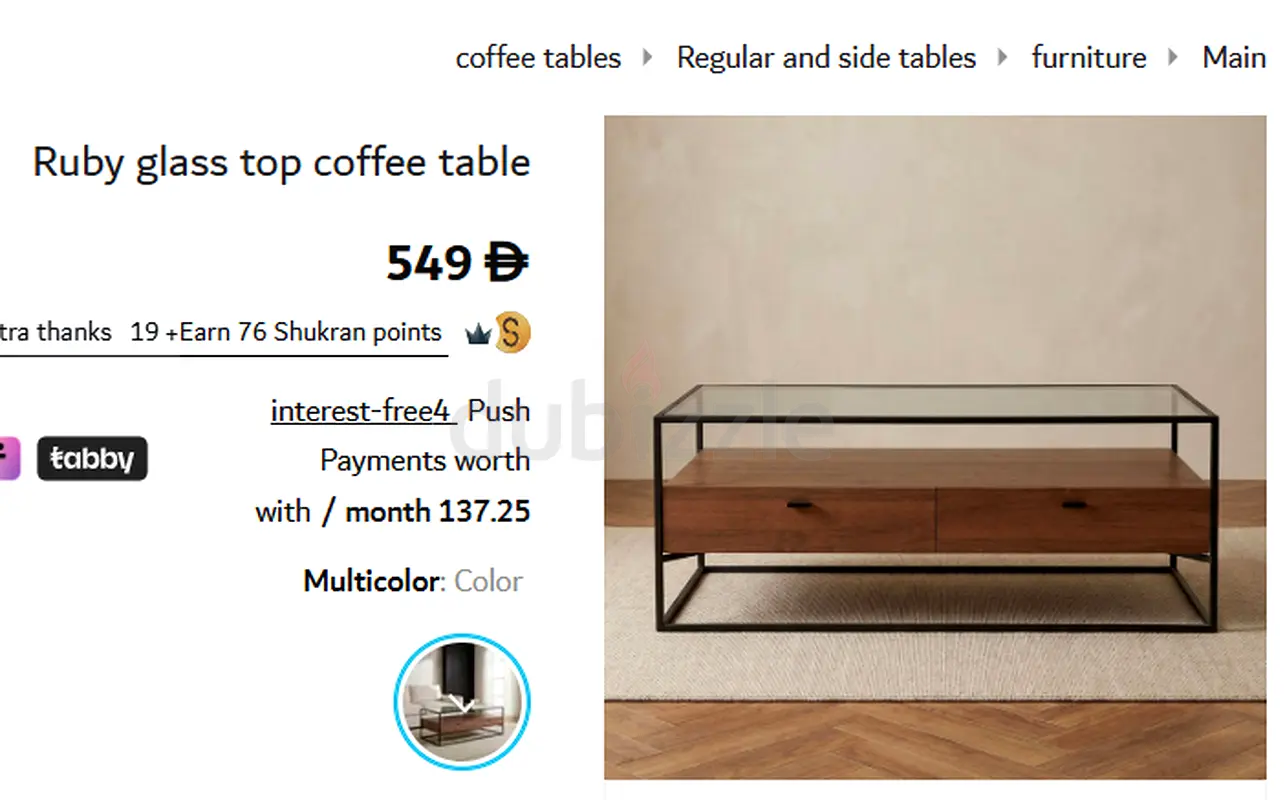The width and height of the screenshot is (1285, 800).
Task: Click the dirham currency symbol beside 549
Action: [x=506, y=263]
